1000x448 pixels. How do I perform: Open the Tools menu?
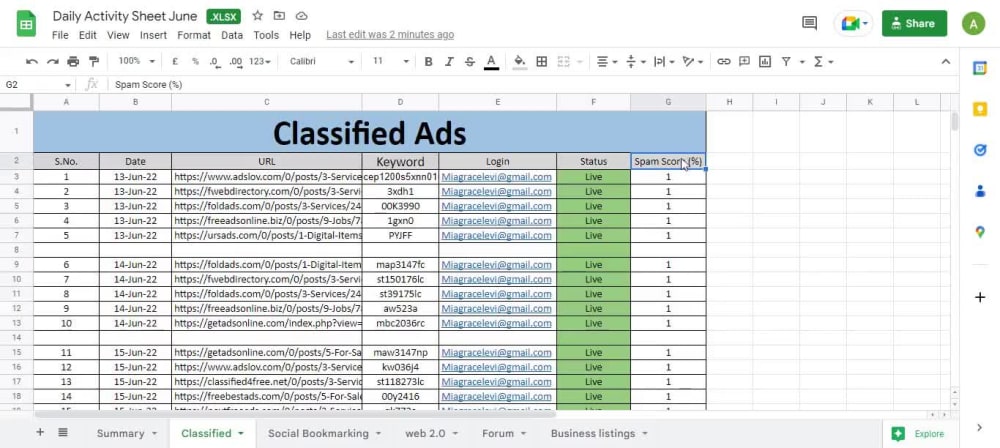coord(266,35)
